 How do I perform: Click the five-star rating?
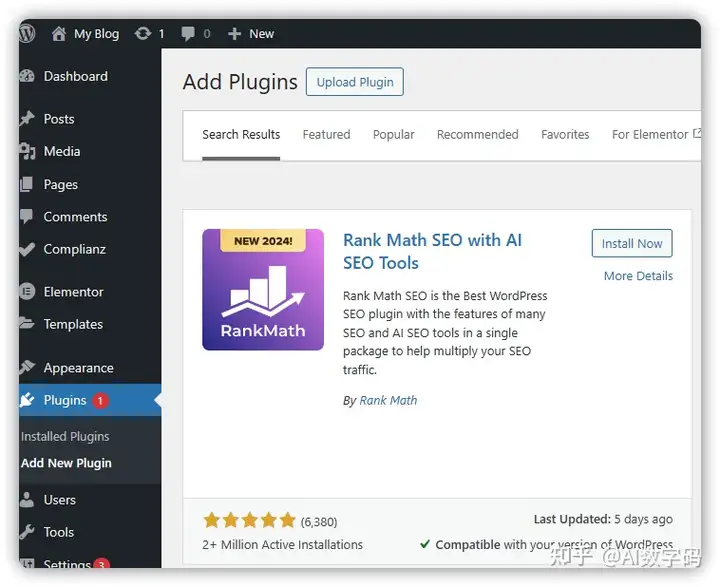[249, 520]
